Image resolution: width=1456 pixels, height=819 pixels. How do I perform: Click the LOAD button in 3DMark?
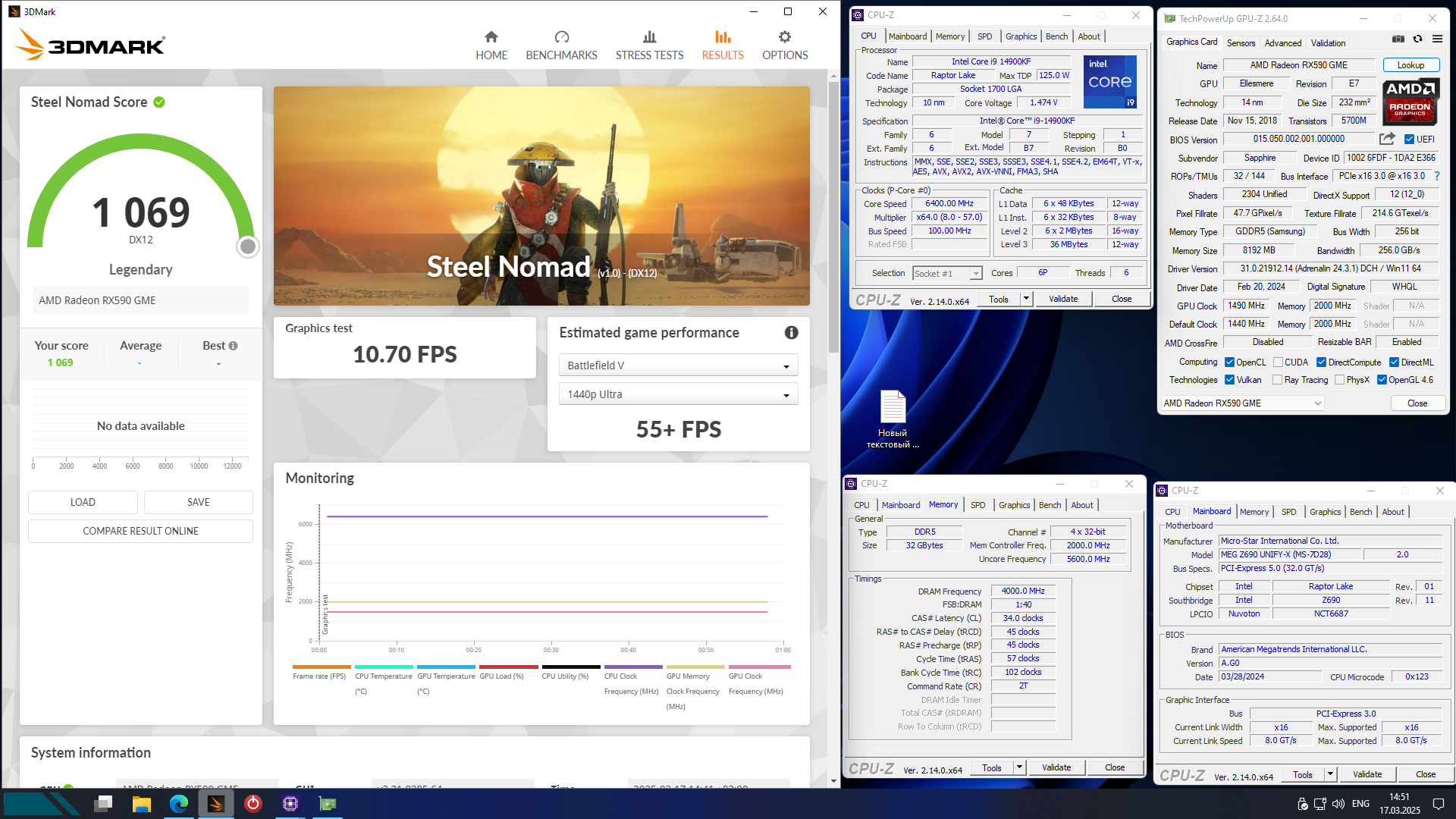(x=83, y=502)
